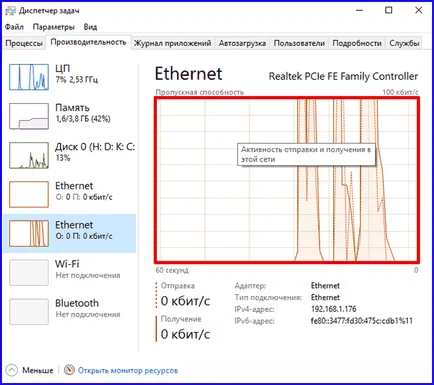The height and width of the screenshot is (385, 434).
Task: Click the Bluetooth graph thumbnail
Action: [29, 312]
